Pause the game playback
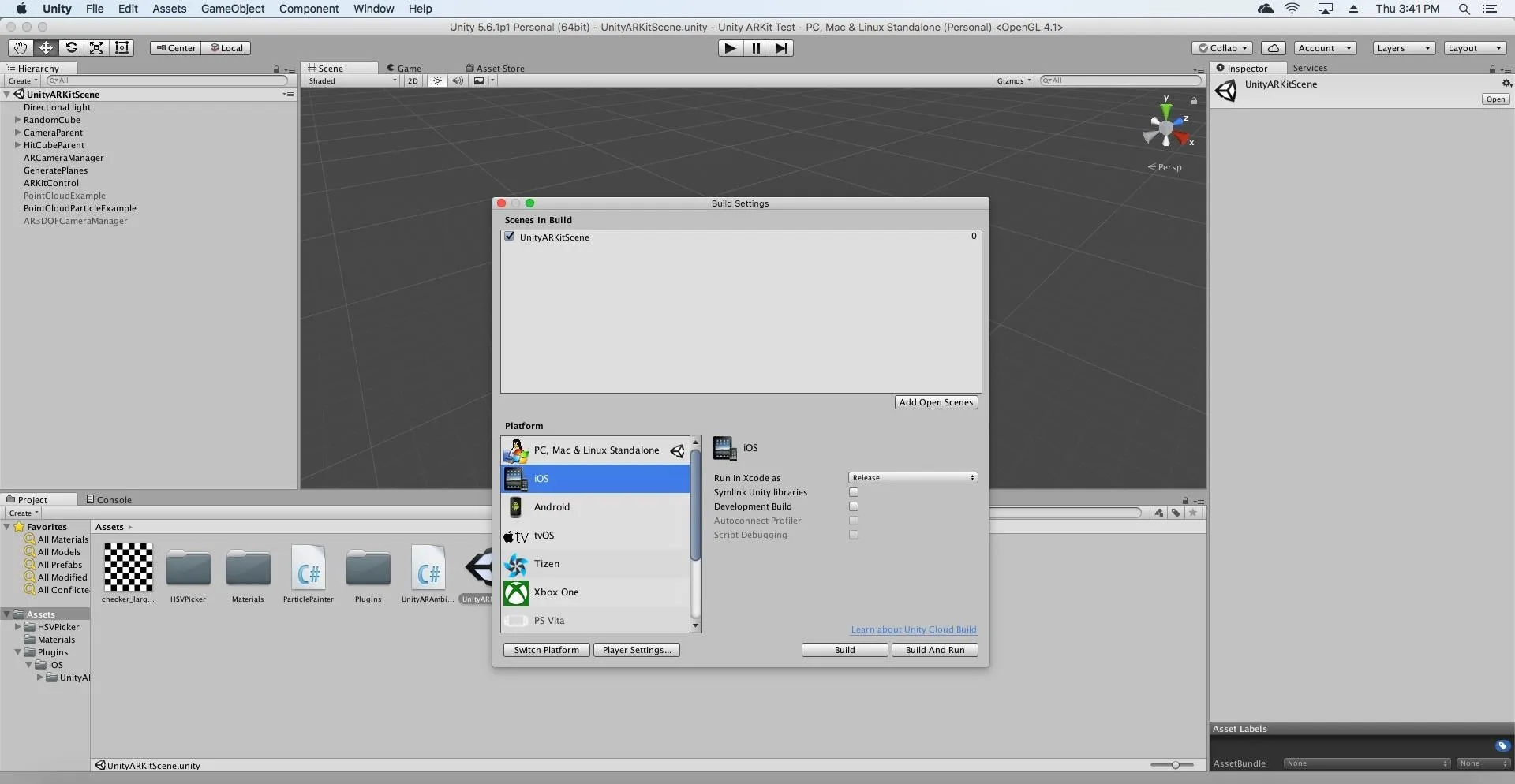Viewport: 1515px width, 784px height. [756, 48]
